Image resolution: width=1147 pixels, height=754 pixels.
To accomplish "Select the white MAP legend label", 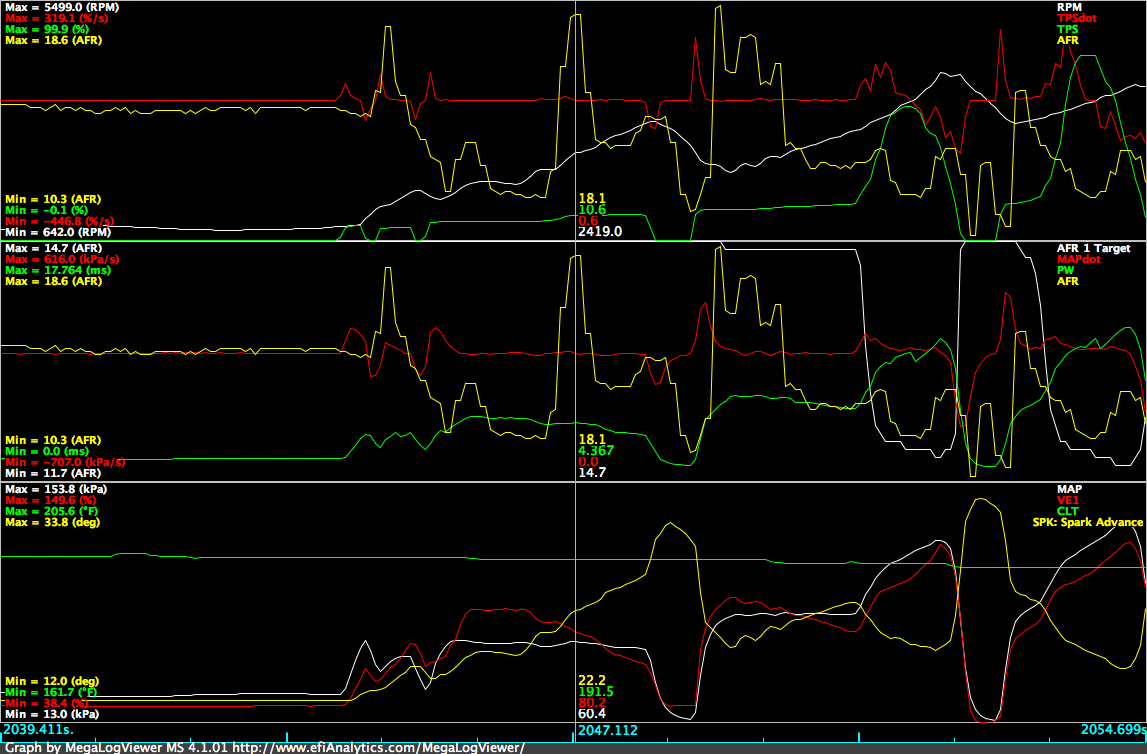I will [1069, 489].
